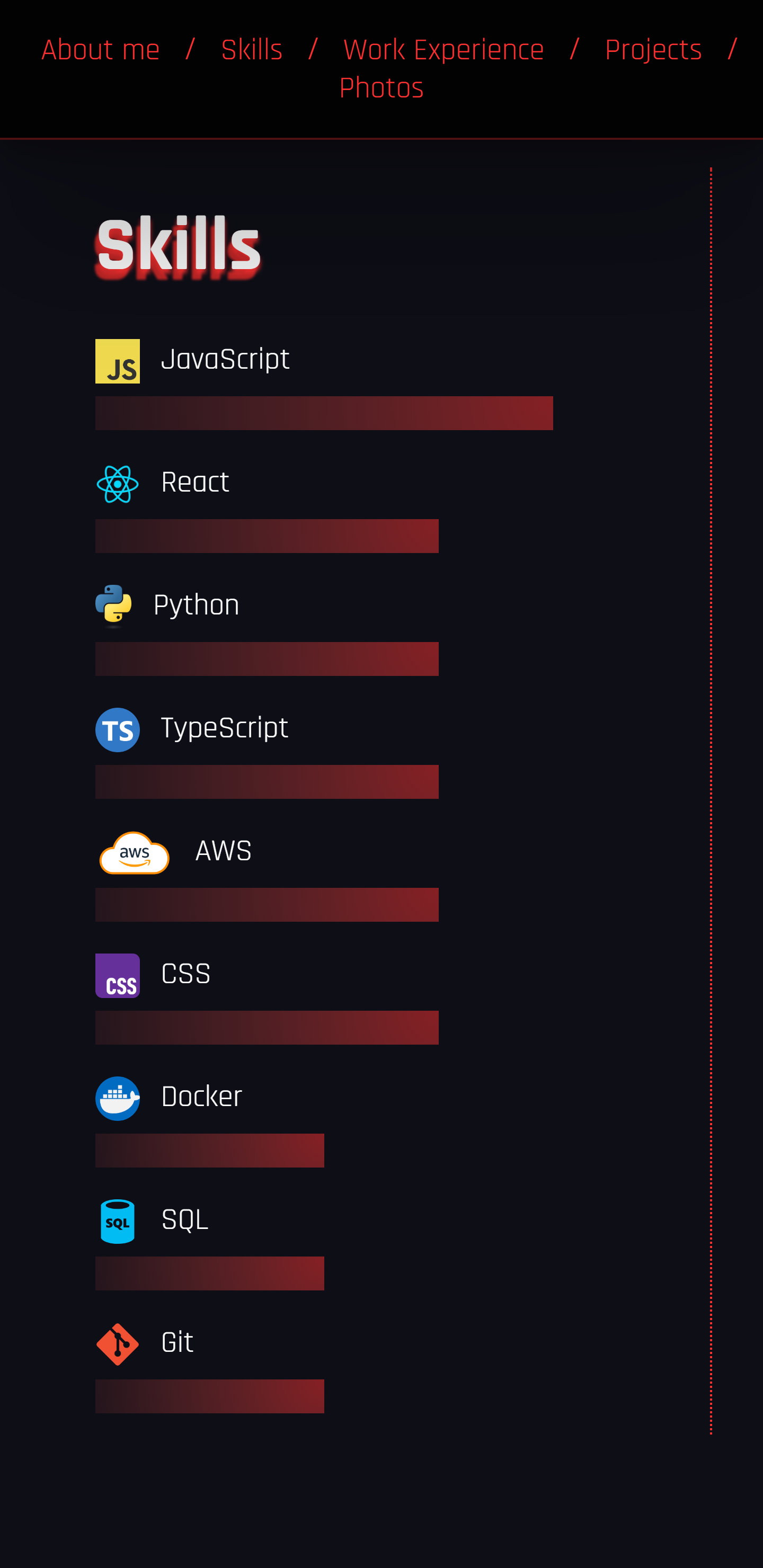Click the SQL database icon
Viewport: 763px width, 1568px height.
[118, 1221]
